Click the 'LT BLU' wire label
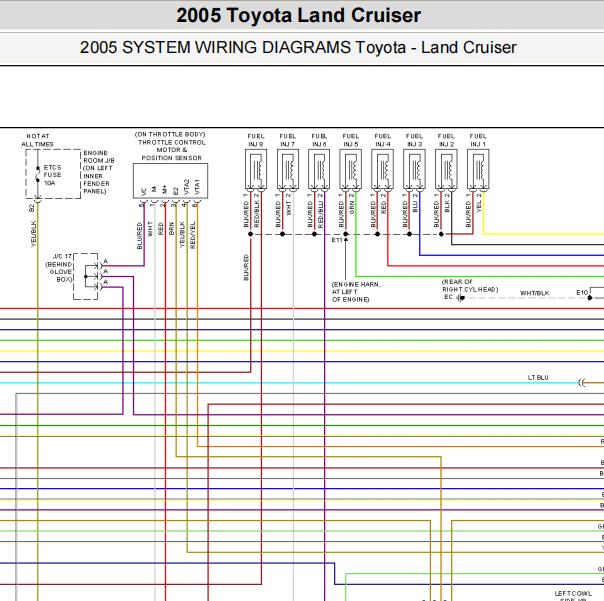This screenshot has width=604, height=601. (x=538, y=378)
